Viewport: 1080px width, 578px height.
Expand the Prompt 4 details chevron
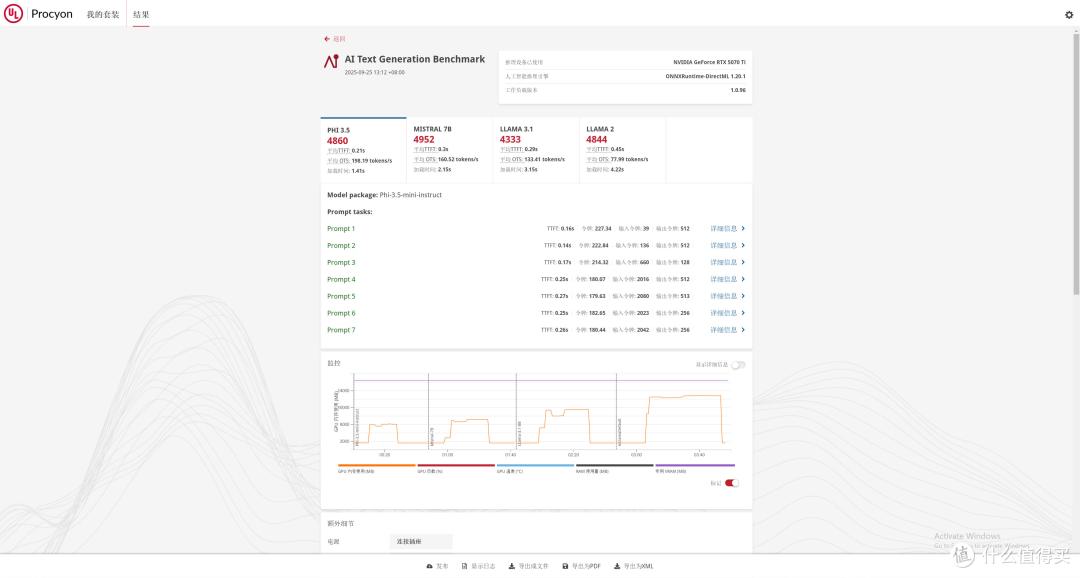point(742,280)
